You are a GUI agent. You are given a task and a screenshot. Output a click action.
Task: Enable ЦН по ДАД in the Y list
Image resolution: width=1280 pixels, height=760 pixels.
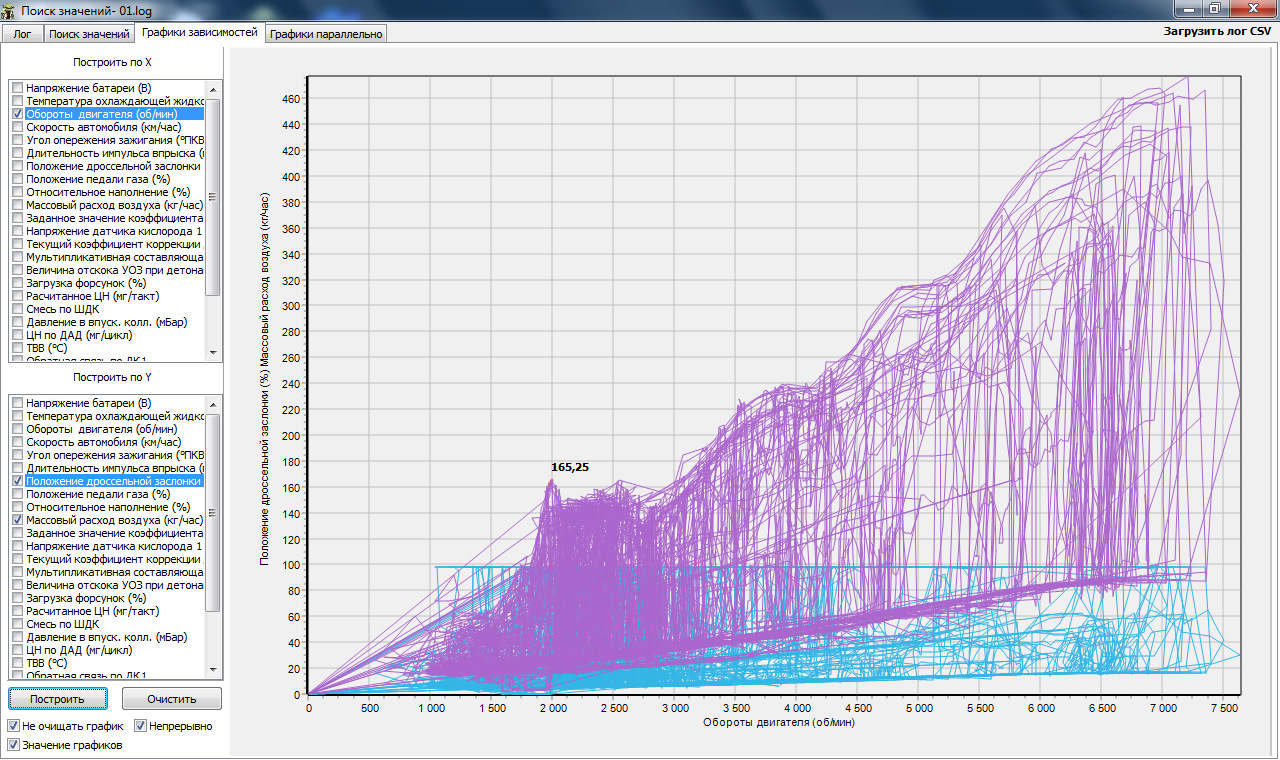coord(17,650)
